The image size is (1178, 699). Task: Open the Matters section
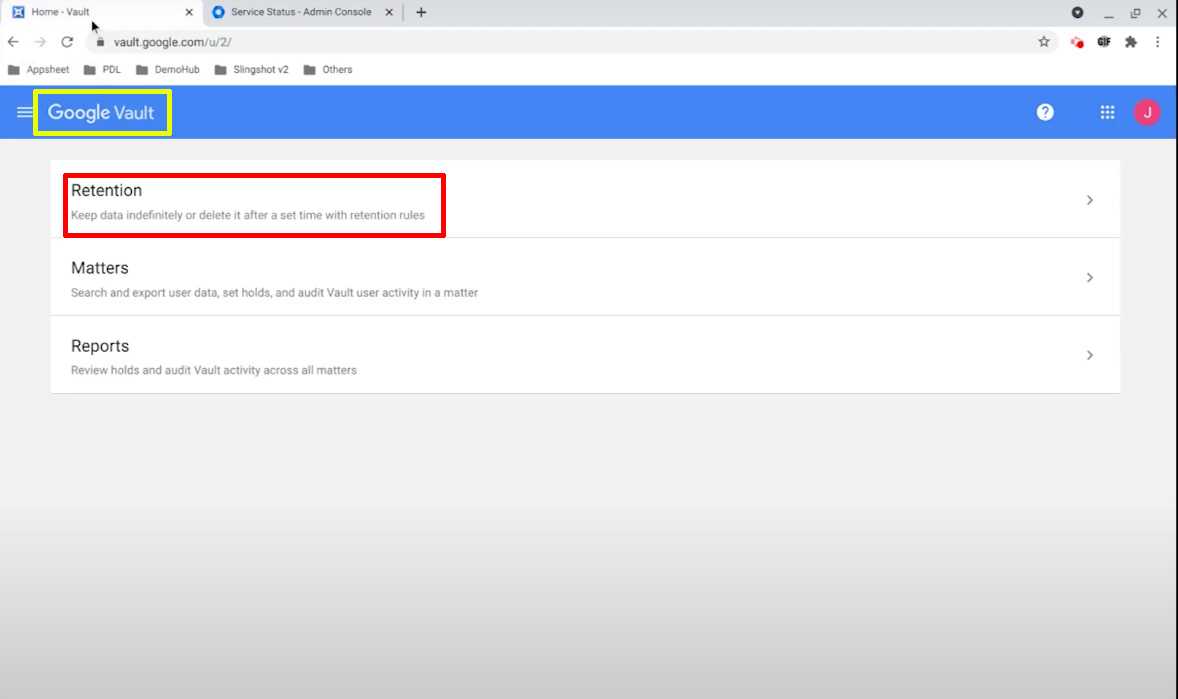point(585,277)
